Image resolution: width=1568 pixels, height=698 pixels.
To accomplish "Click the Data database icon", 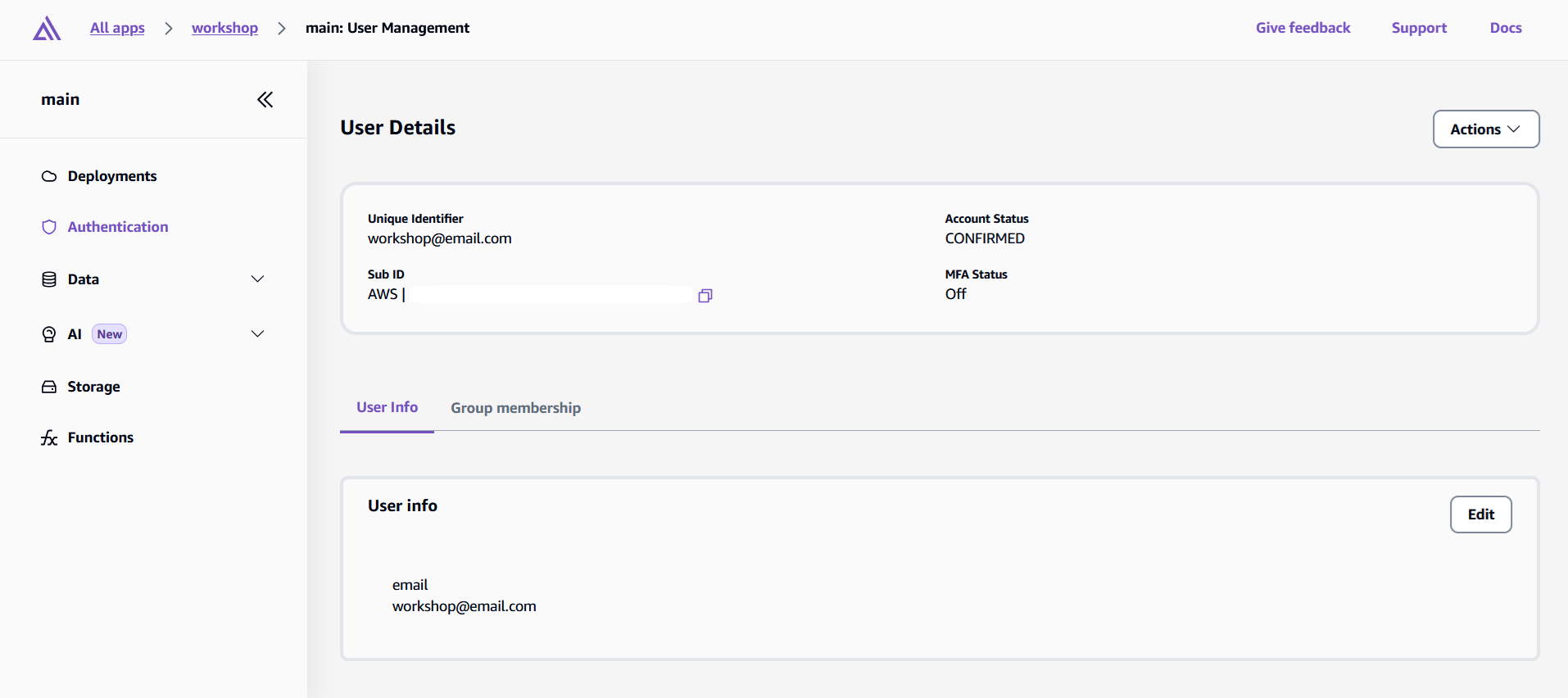I will 49,279.
